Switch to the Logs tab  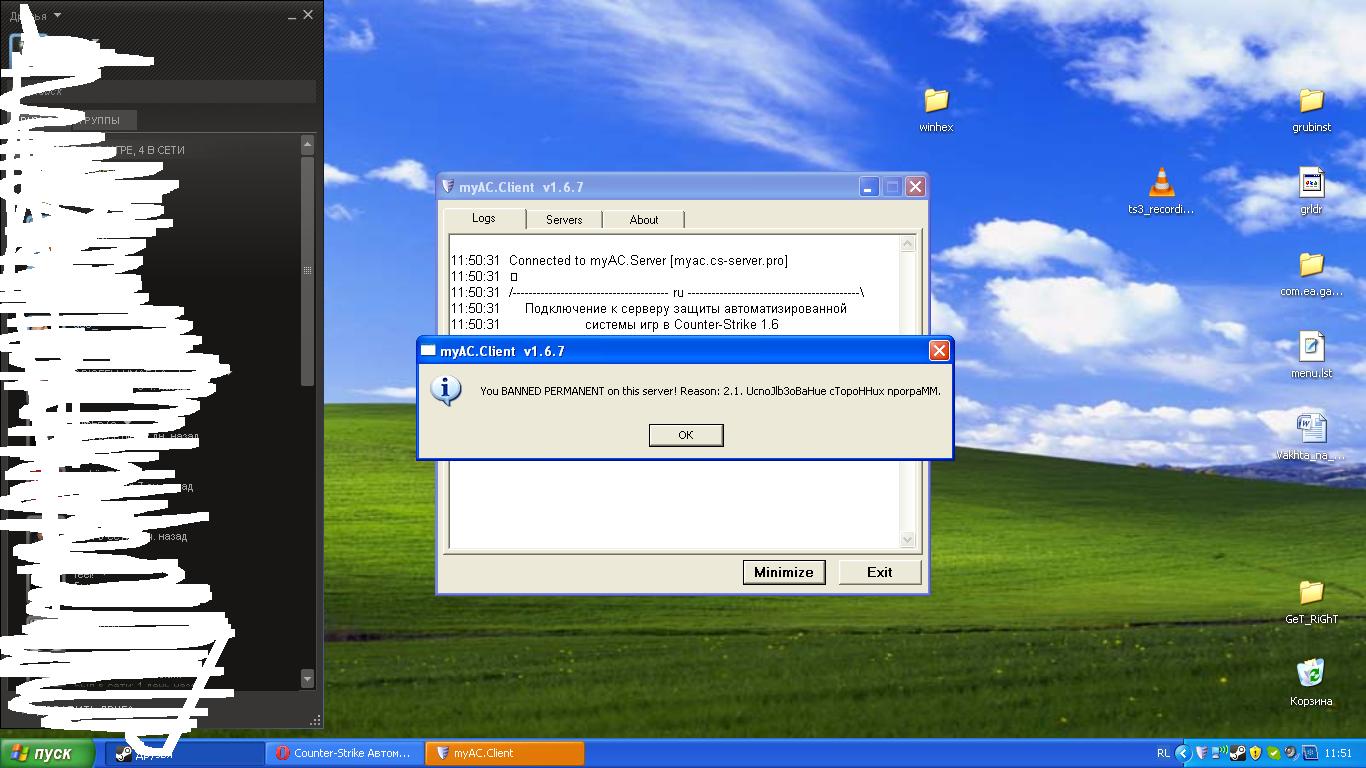point(483,218)
